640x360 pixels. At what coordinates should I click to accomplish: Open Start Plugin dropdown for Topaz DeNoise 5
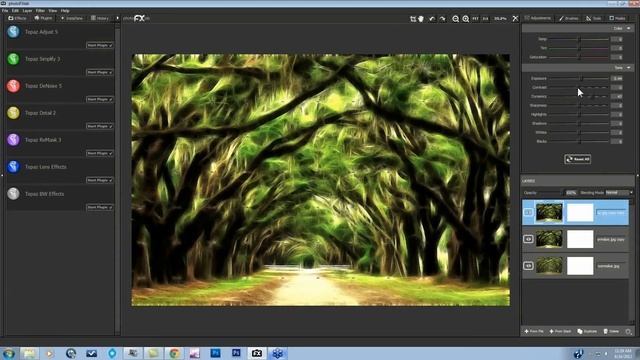pos(100,99)
